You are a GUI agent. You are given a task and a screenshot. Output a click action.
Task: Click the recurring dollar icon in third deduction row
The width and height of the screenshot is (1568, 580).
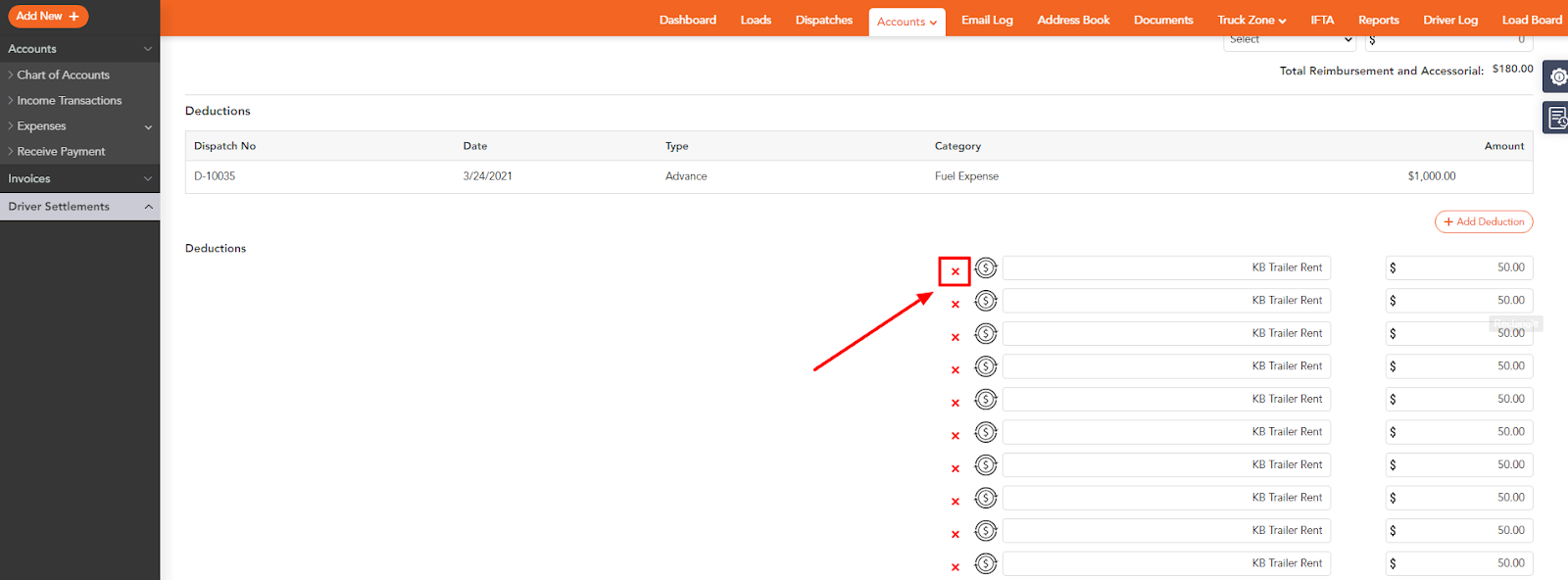pos(986,333)
